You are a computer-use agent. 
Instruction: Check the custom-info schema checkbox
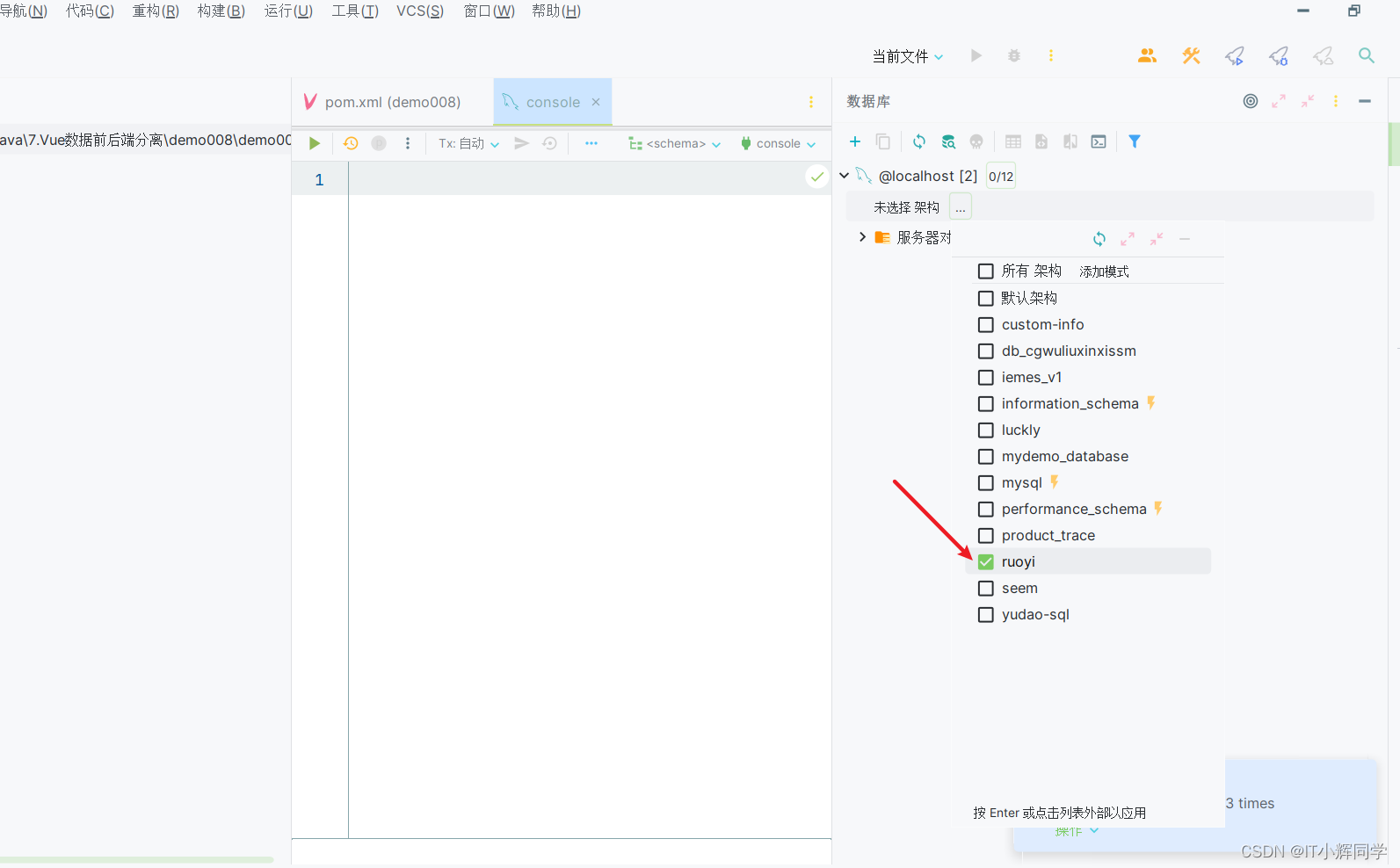click(986, 325)
